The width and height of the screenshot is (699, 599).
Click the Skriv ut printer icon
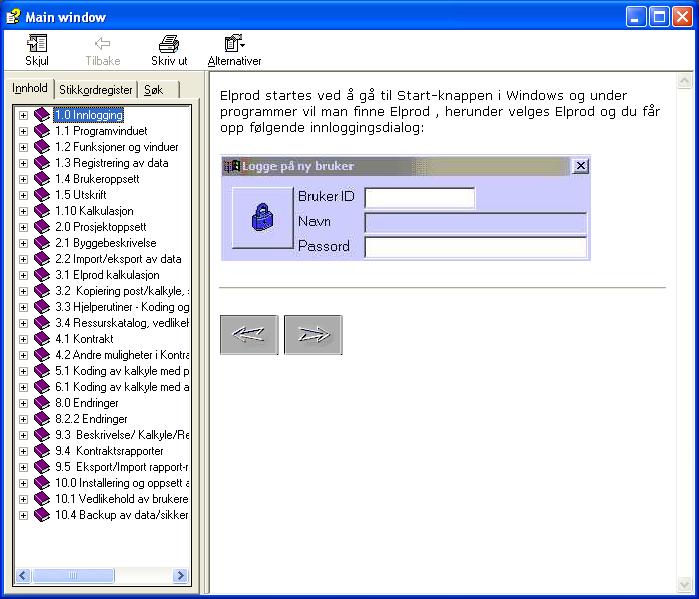169,44
